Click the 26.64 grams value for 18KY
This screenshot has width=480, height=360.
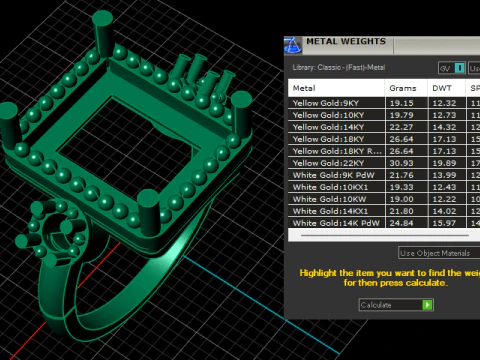(401, 139)
